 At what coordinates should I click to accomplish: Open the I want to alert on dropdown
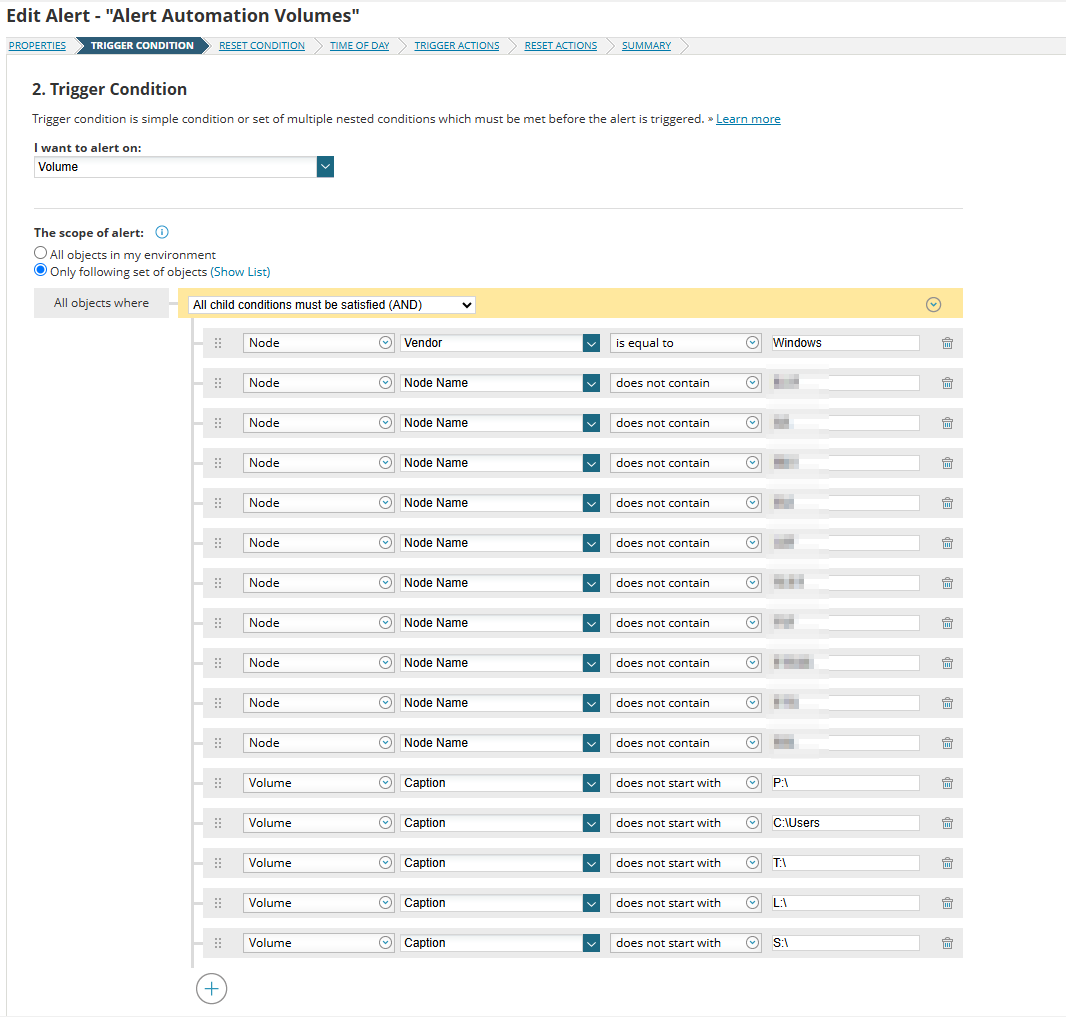click(x=184, y=167)
